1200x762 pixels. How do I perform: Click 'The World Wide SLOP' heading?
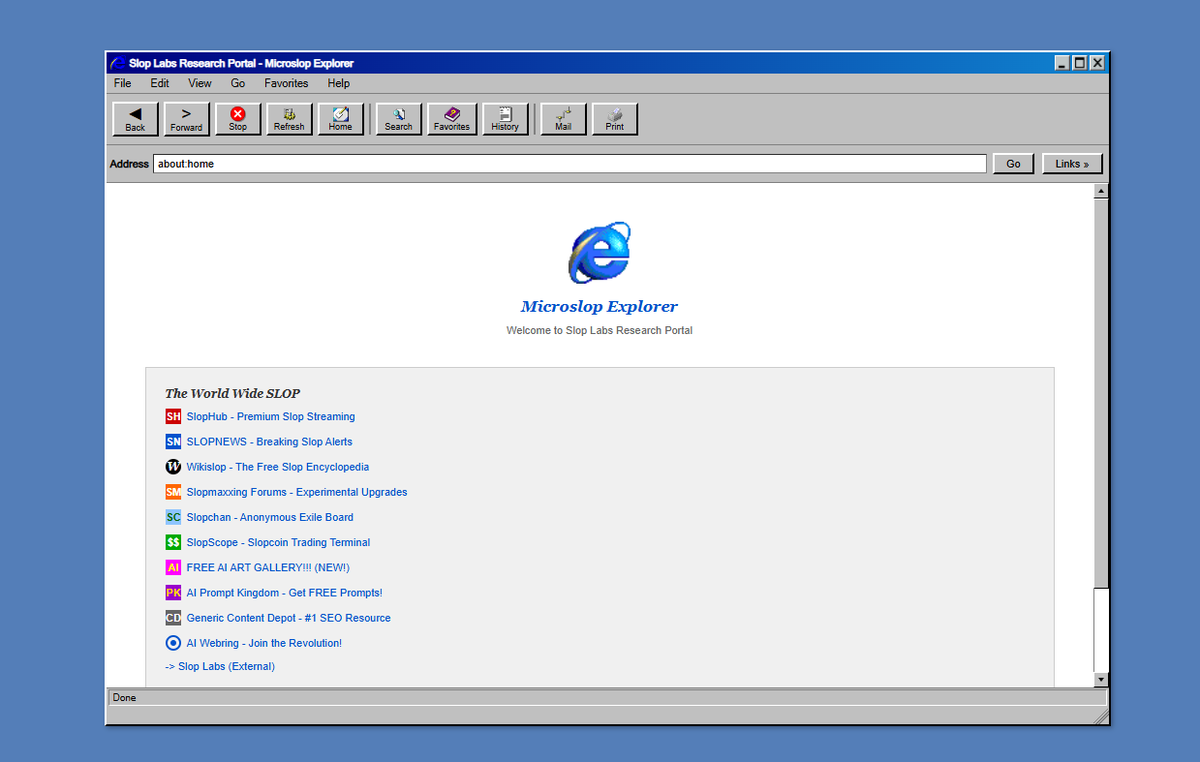(232, 393)
